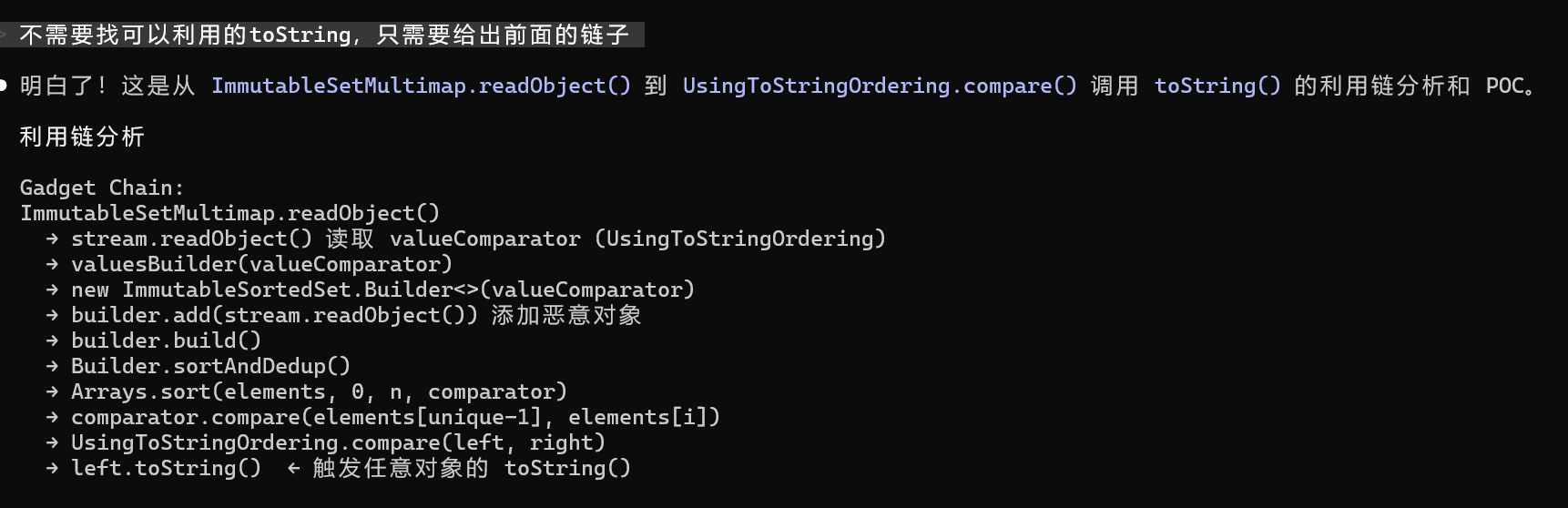The width and height of the screenshot is (1568, 508).
Task: Click new ImmutableSortedSet.Builder<>(valueComparator) text
Action: [382, 290]
